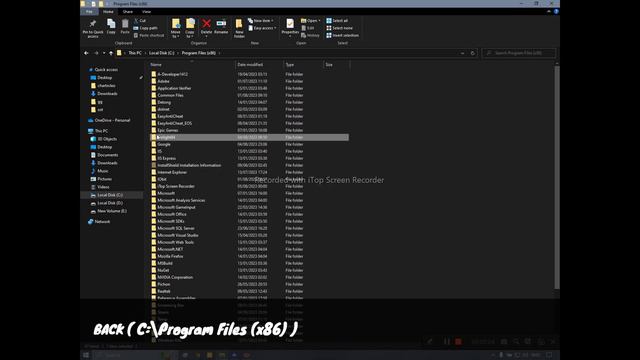Click the Search Program Files (x86) box
640x360 pixels.
tap(519, 53)
